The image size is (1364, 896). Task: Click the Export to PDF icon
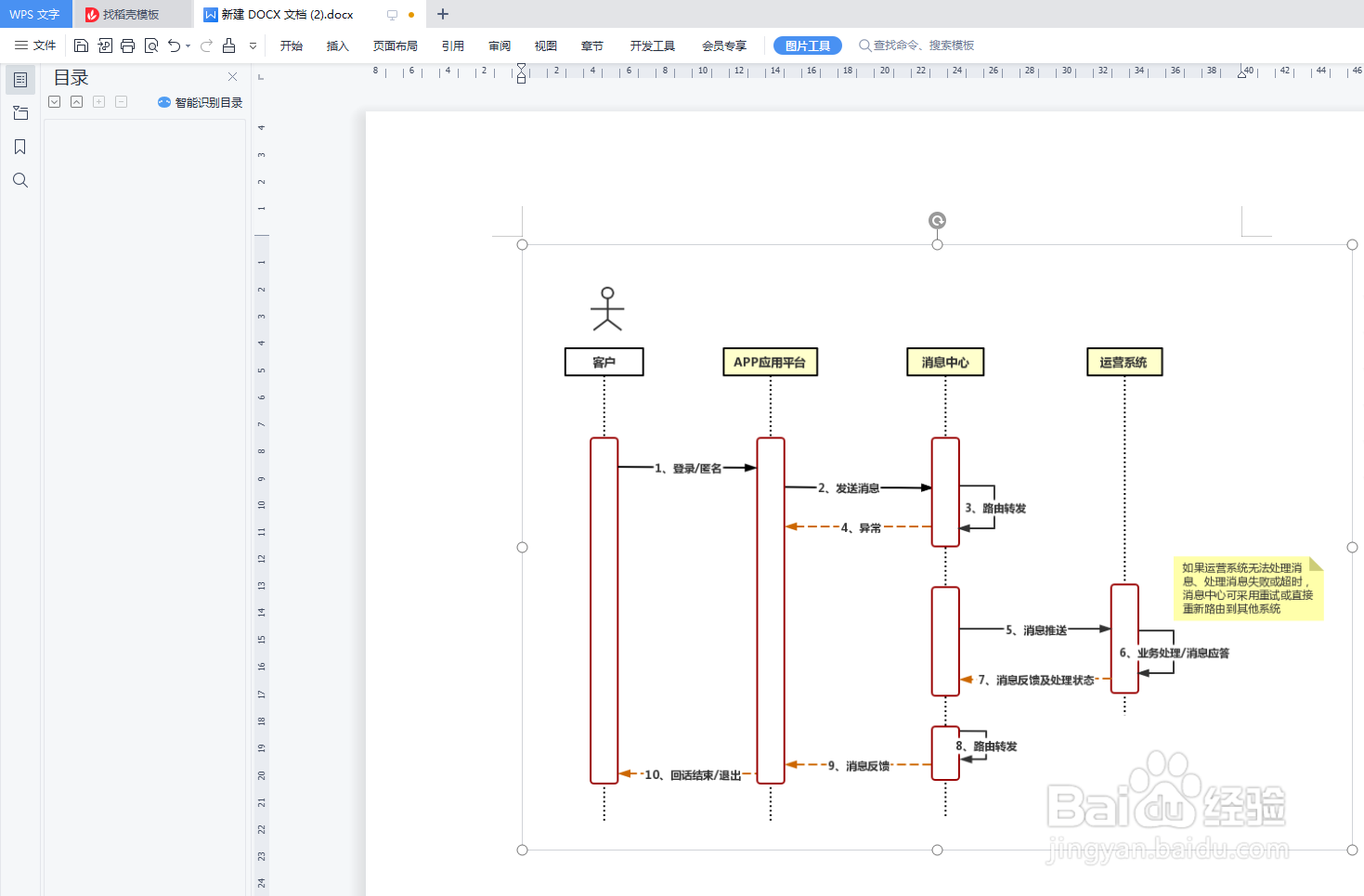104,45
